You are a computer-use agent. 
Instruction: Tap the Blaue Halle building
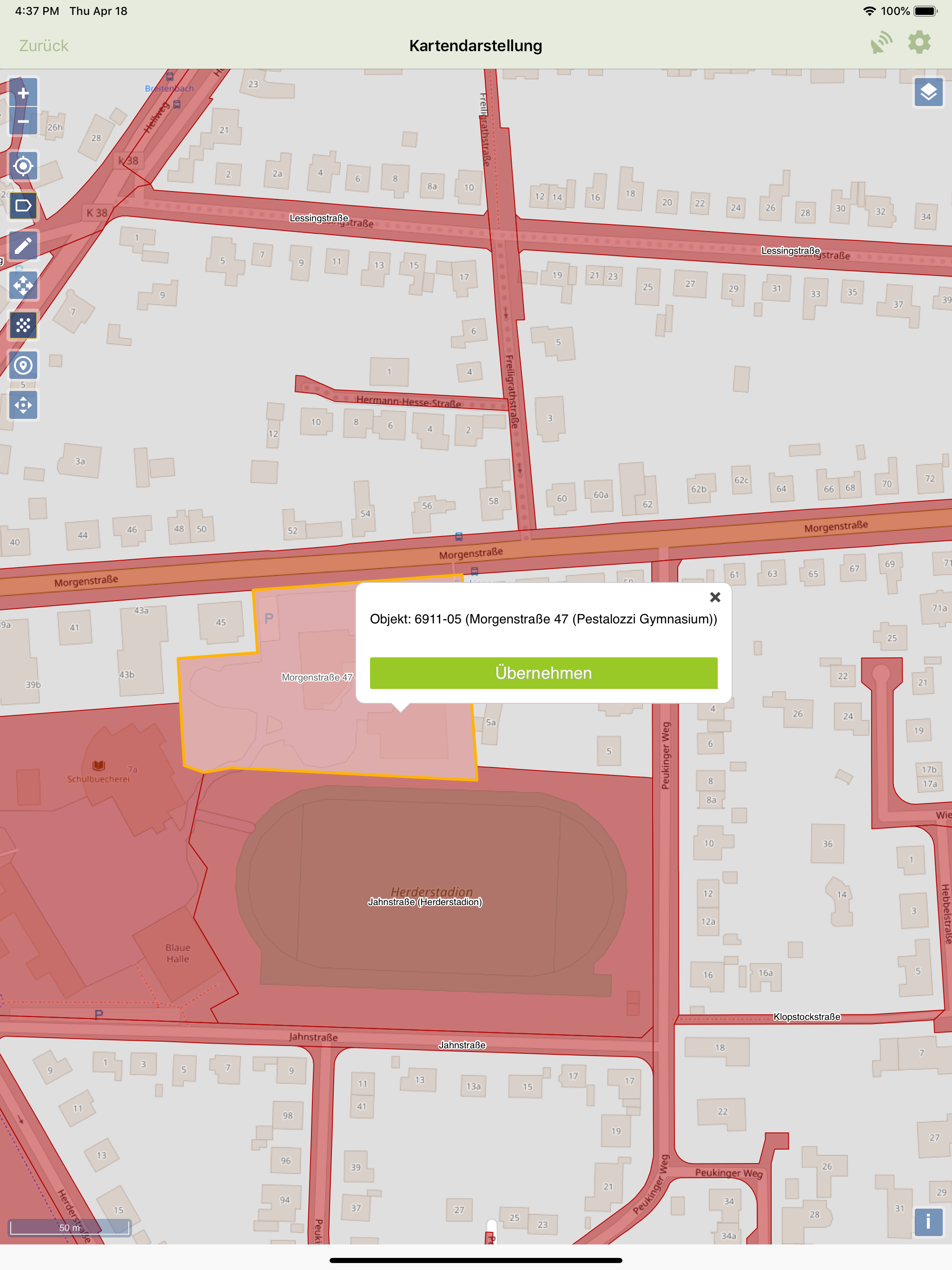[x=178, y=953]
